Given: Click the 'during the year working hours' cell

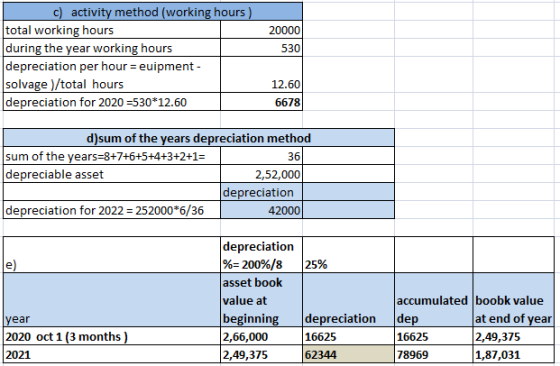Looking at the screenshot, I should [x=112, y=48].
